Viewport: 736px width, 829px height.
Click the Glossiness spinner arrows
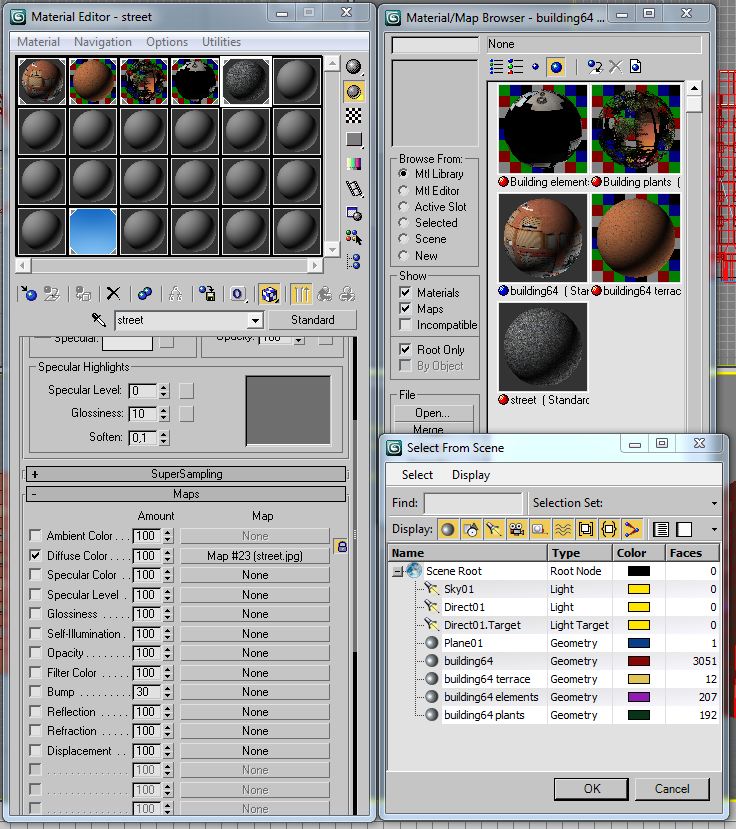(x=164, y=414)
